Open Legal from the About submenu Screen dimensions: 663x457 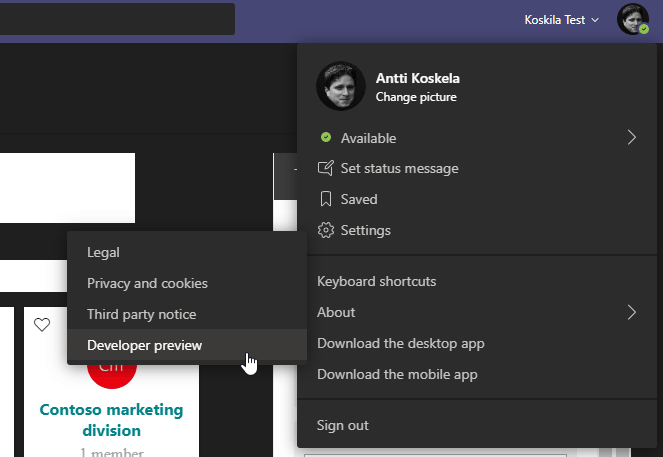[x=103, y=252]
